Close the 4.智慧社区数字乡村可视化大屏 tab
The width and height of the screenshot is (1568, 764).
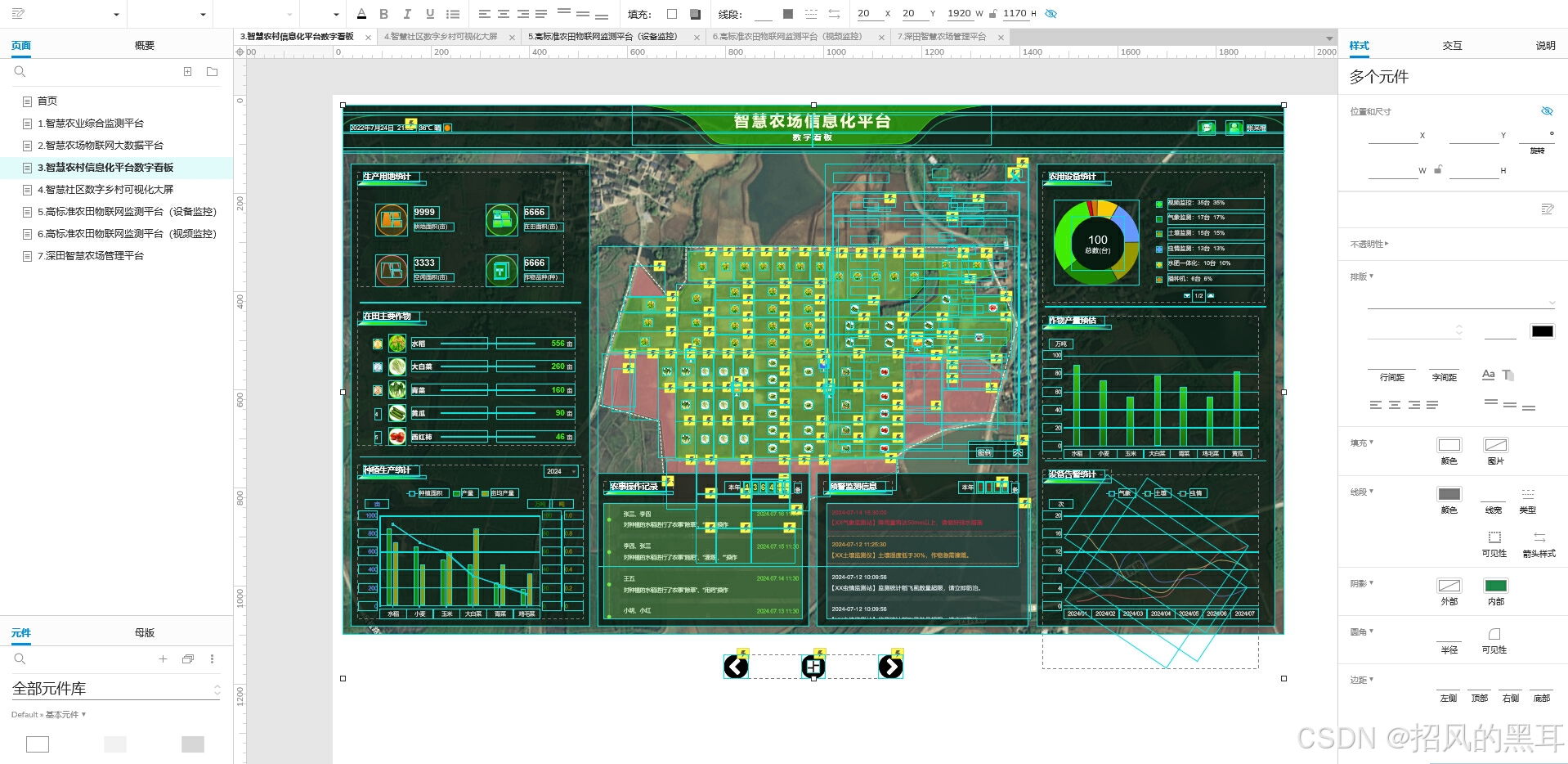click(x=512, y=38)
